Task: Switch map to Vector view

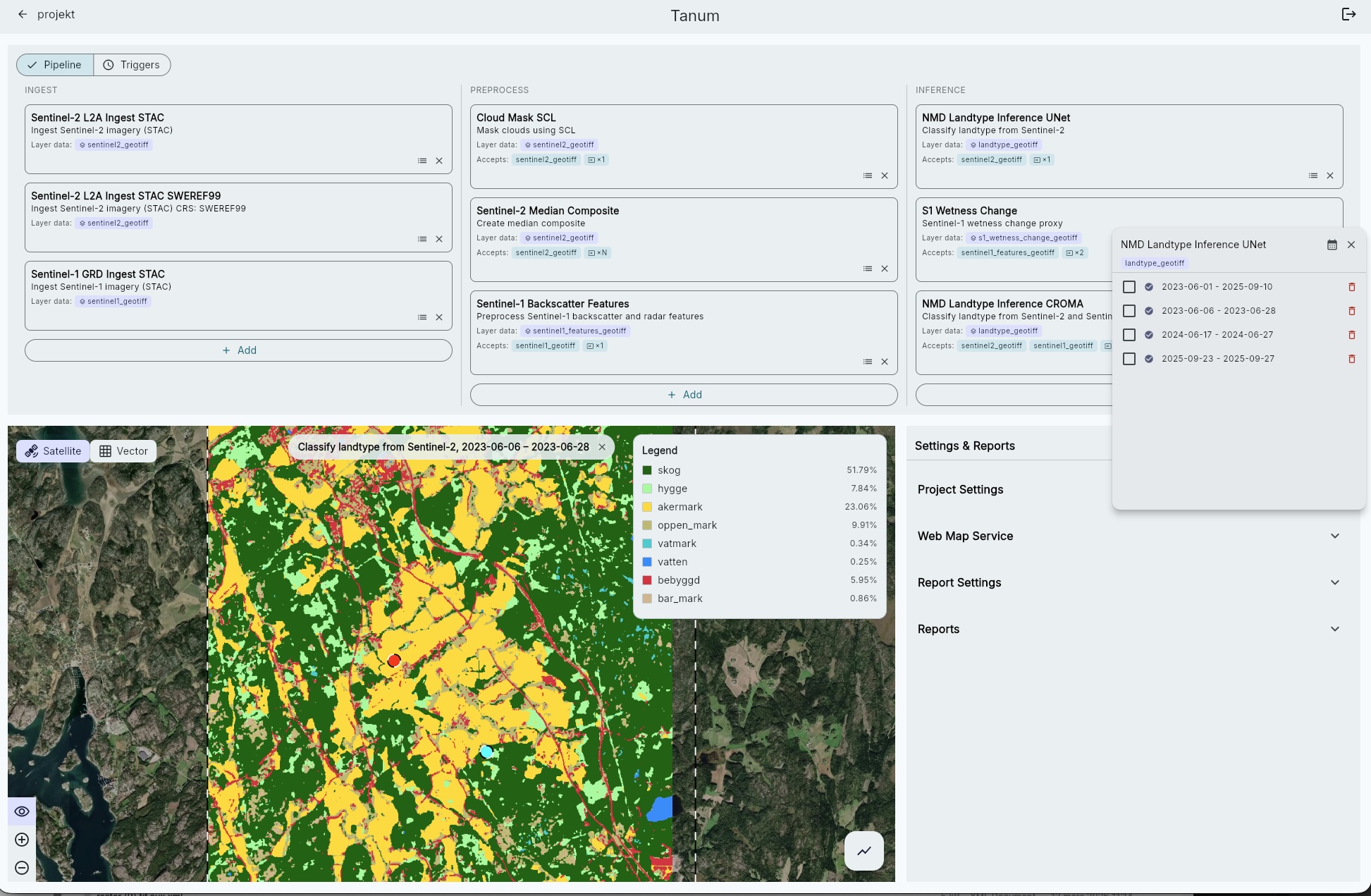Action: [123, 451]
